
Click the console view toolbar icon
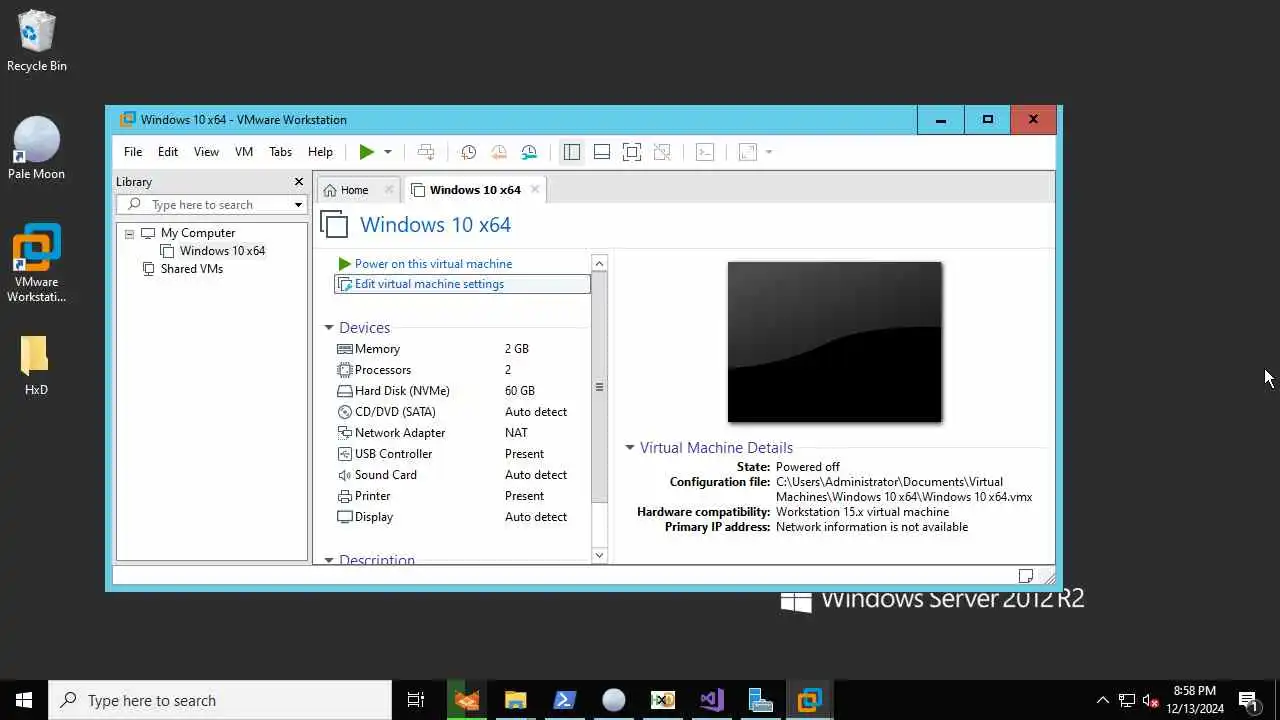tap(705, 152)
